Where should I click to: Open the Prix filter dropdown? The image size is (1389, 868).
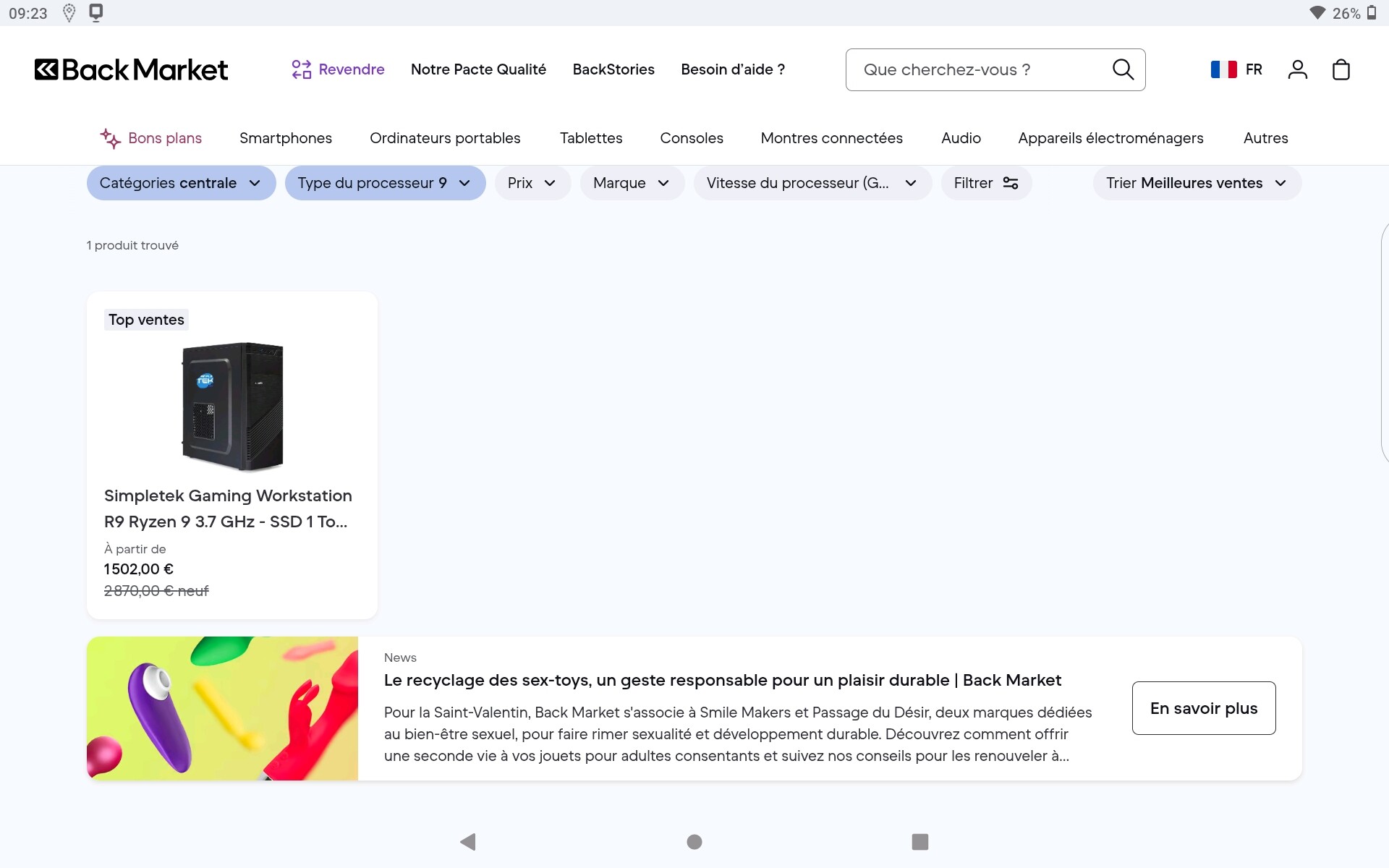coord(532,183)
